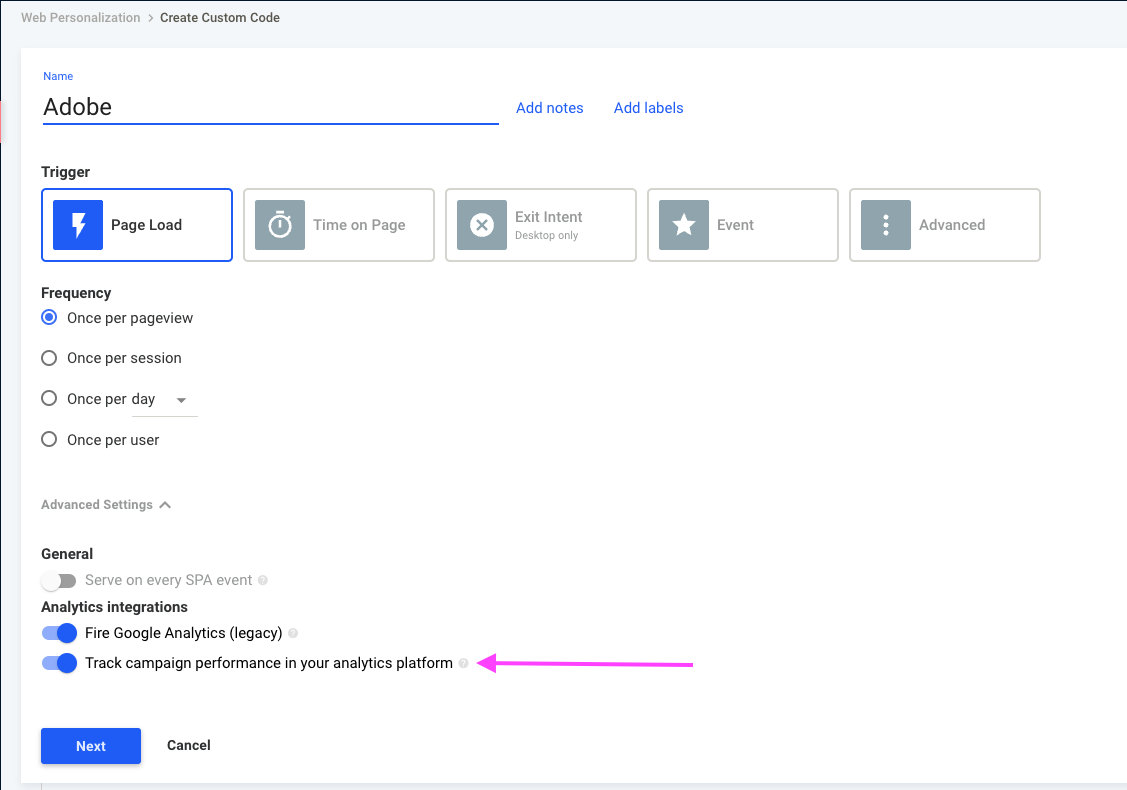Toggle Fire Google Analytics (legacy) switch

pos(59,633)
